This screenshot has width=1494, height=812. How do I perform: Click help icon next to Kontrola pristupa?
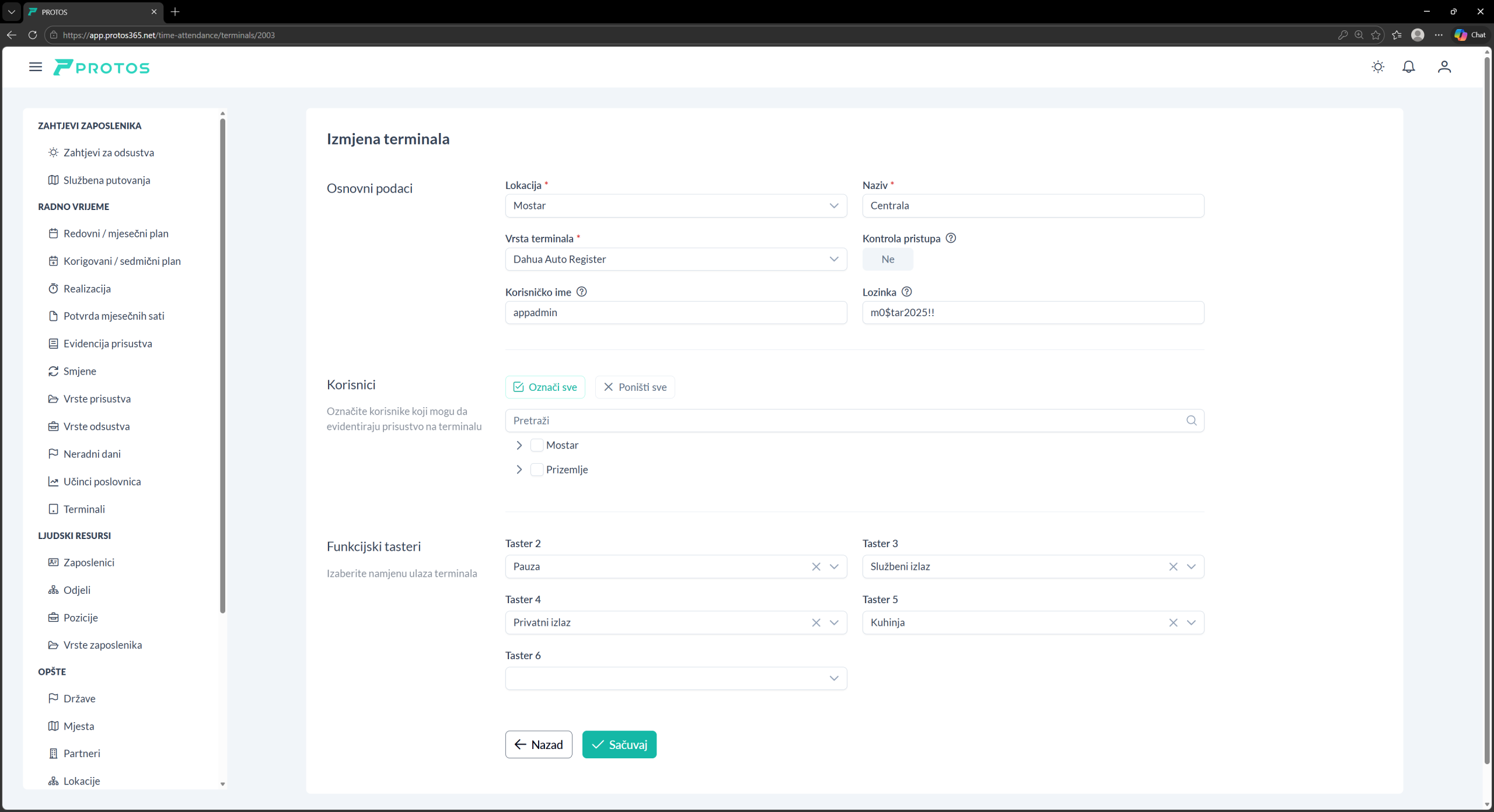(x=951, y=238)
